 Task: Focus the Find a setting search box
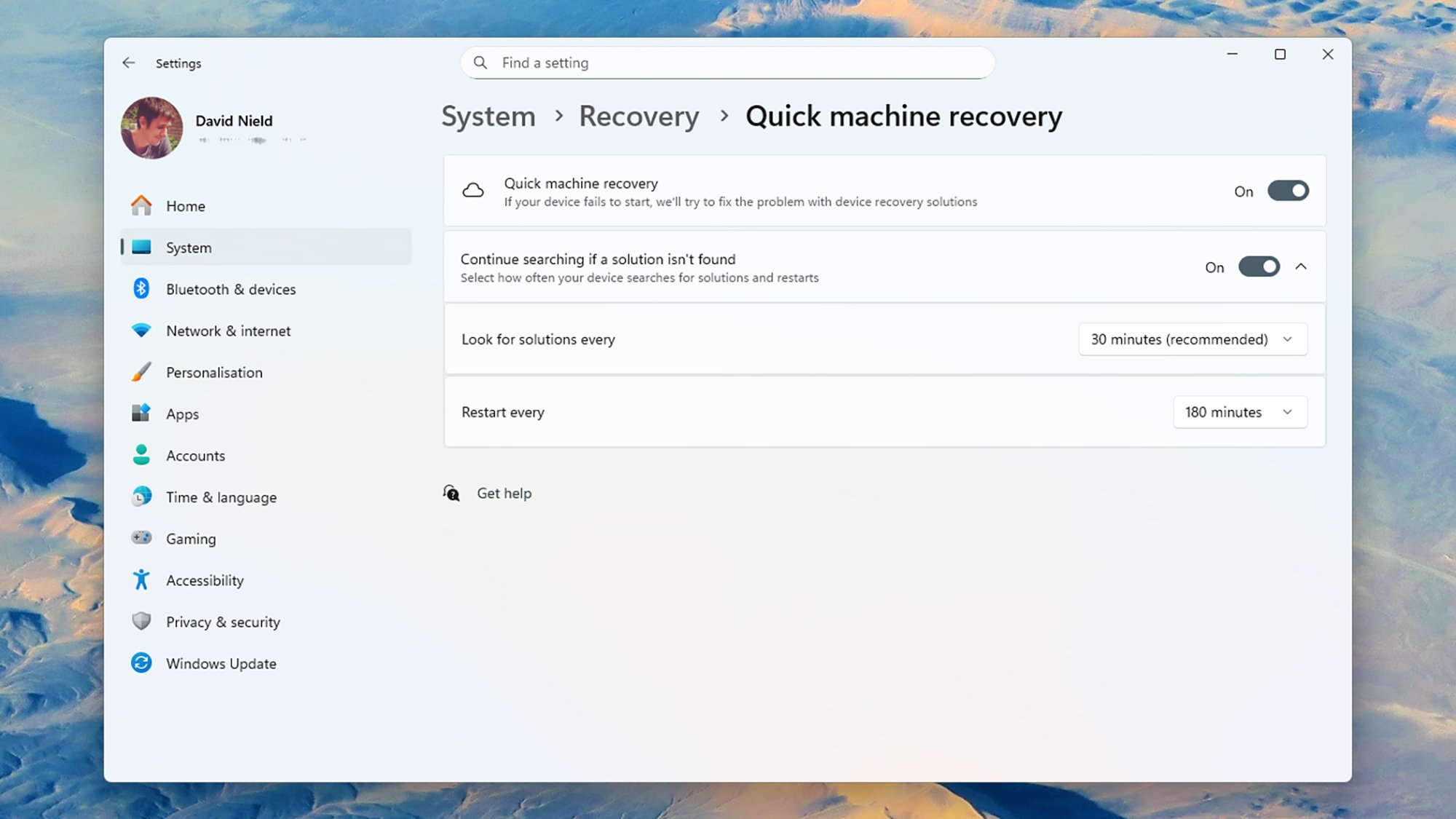point(727,63)
